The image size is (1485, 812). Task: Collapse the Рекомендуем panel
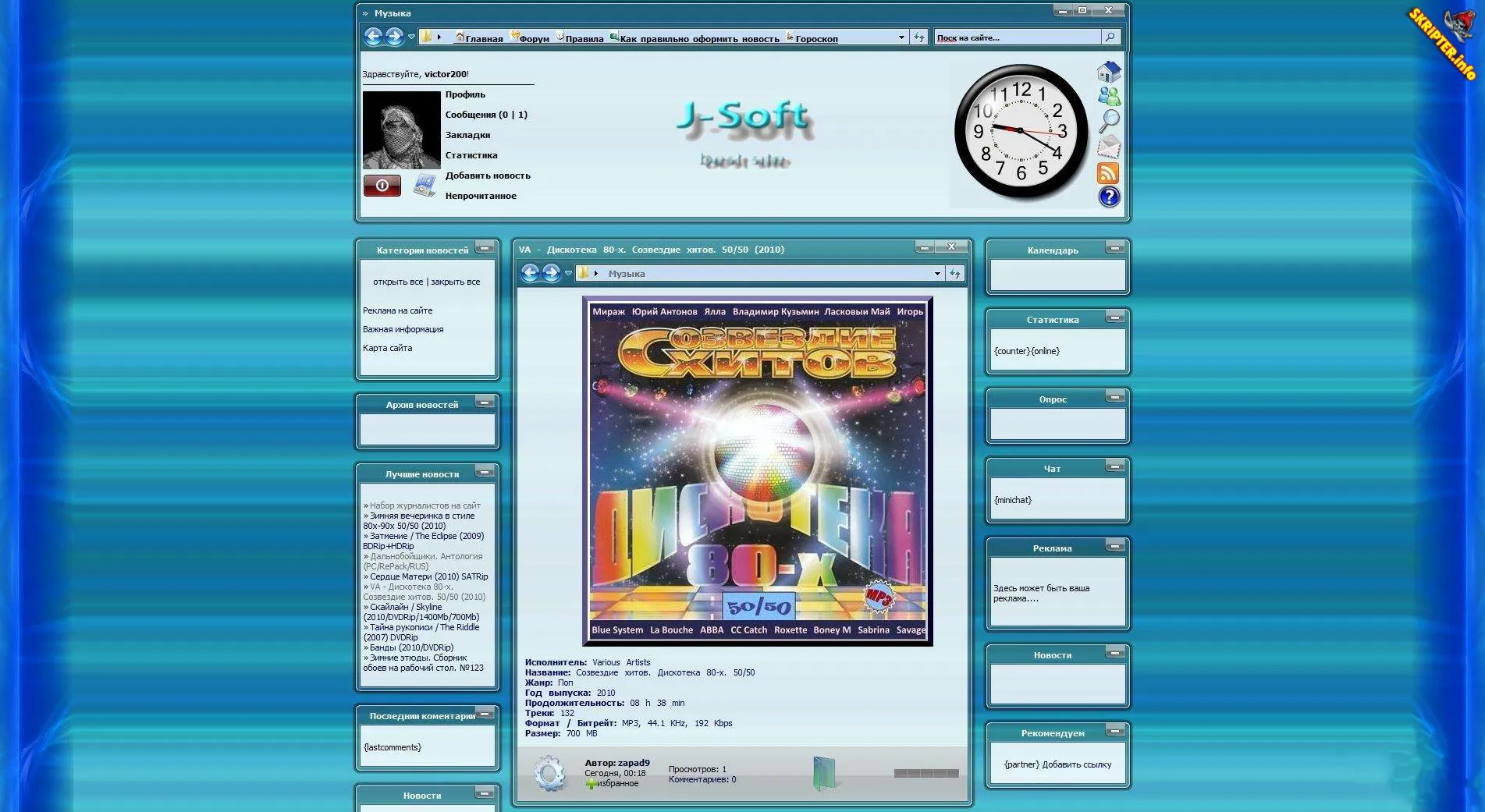(1115, 731)
